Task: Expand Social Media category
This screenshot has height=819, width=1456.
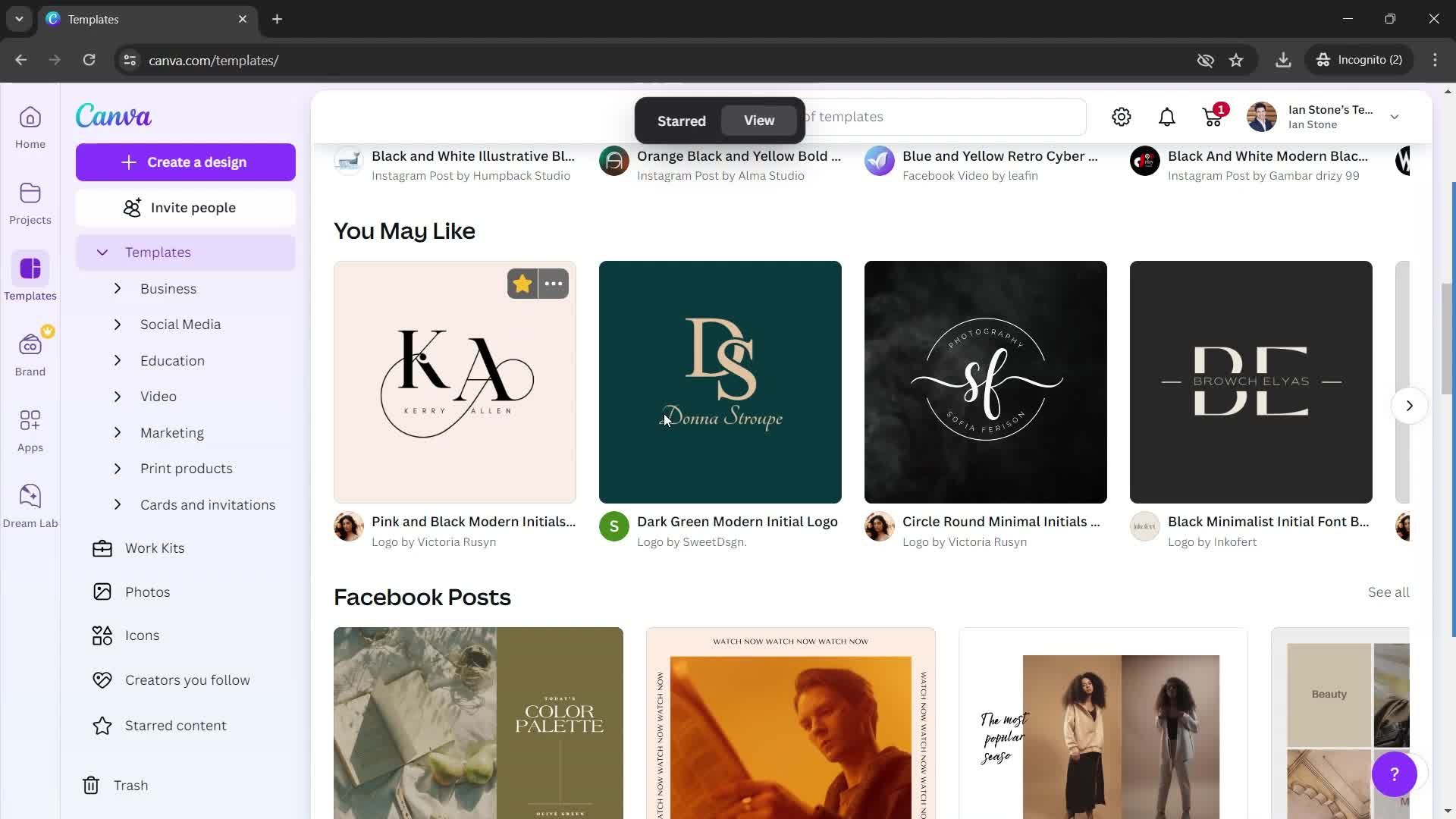Action: pyautogui.click(x=118, y=325)
